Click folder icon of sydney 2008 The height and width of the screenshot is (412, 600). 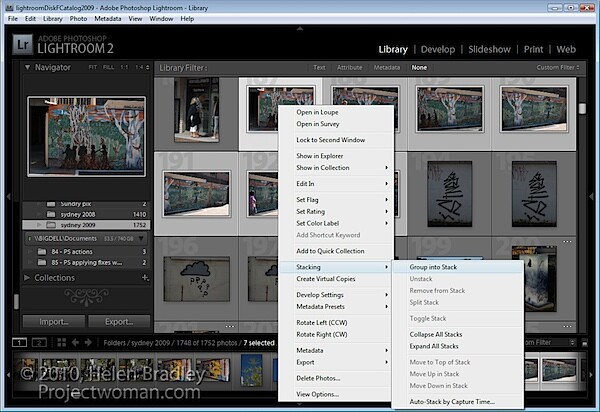click(x=51, y=214)
